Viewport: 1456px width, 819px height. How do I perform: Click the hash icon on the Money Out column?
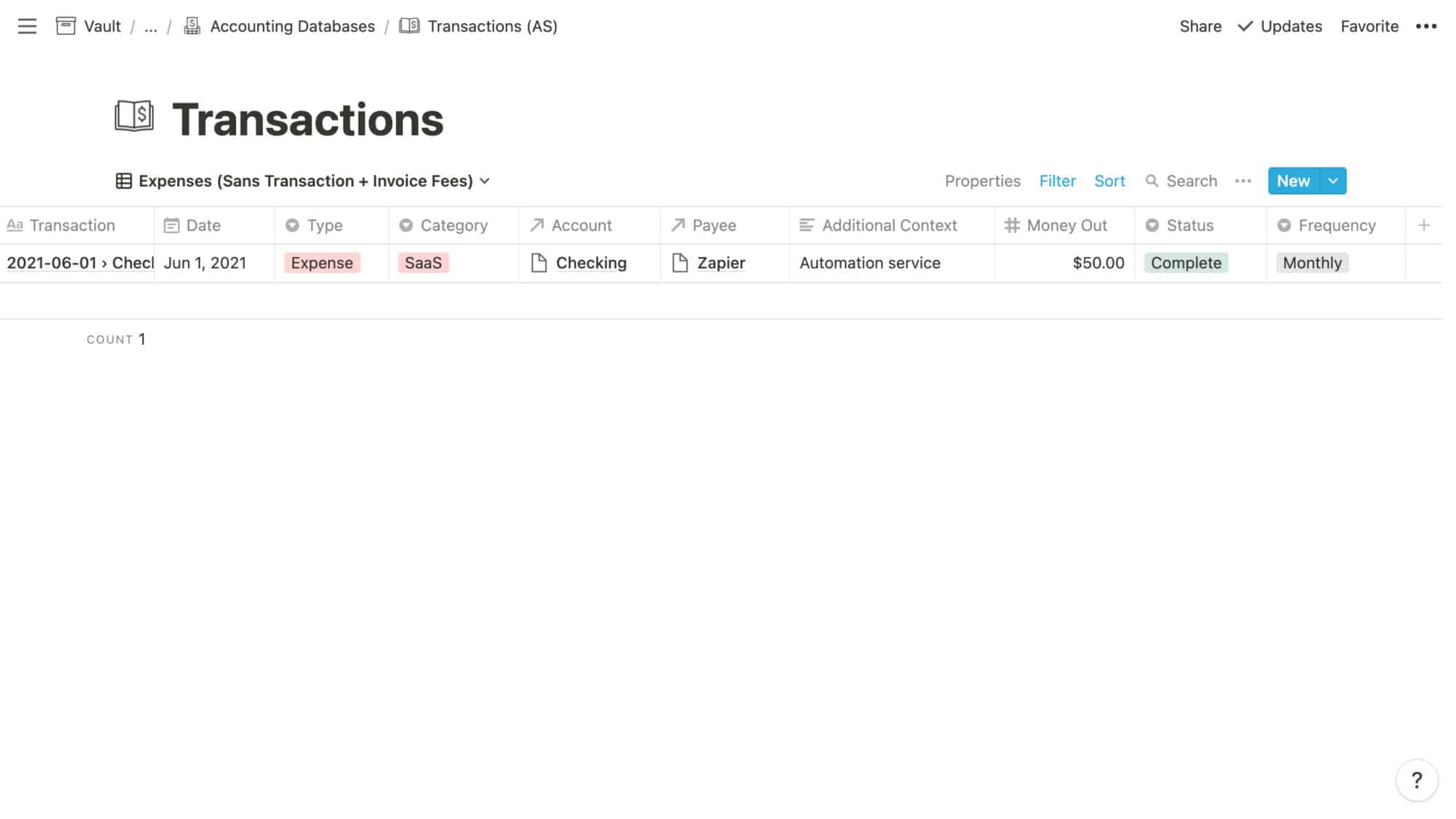coord(1012,226)
